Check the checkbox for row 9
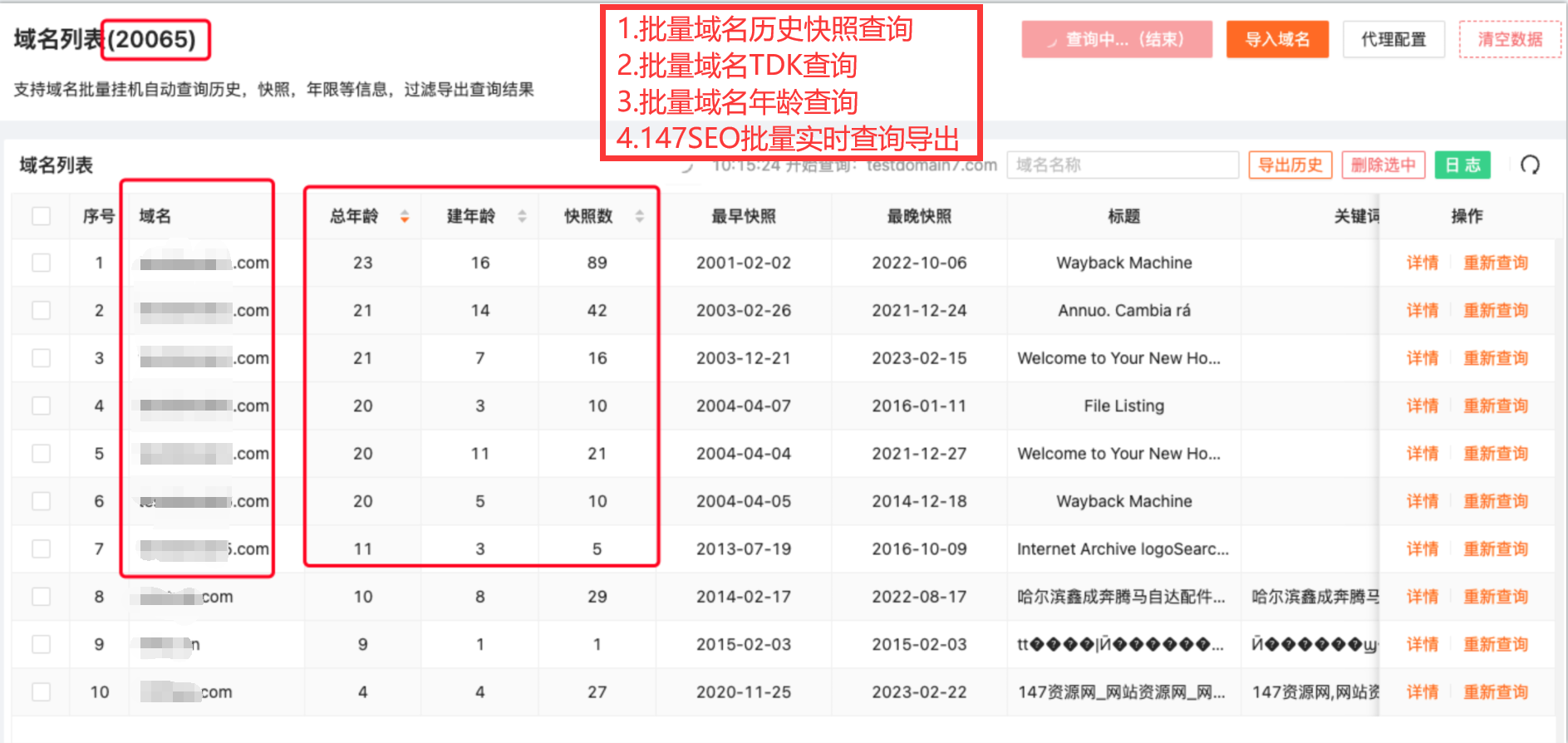Viewport: 1568px width, 743px height. [41, 644]
